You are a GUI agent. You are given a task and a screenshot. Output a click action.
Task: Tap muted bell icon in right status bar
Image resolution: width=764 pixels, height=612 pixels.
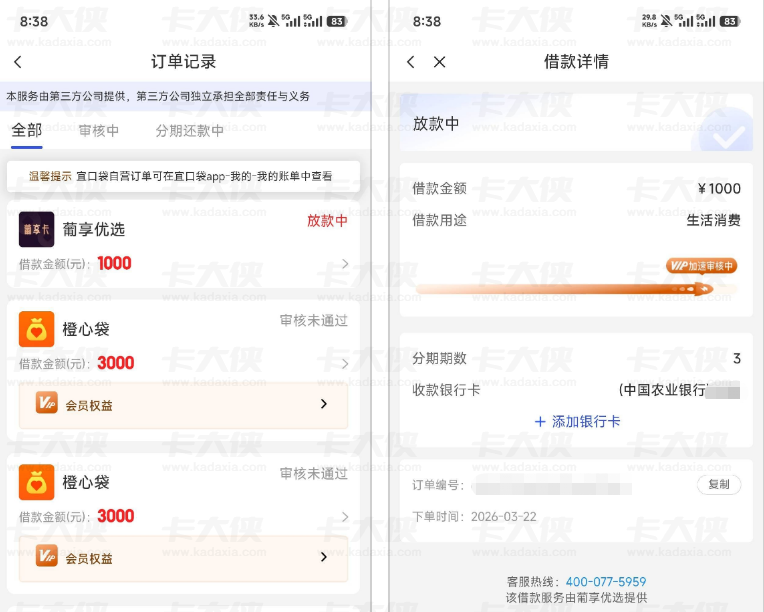666,21
